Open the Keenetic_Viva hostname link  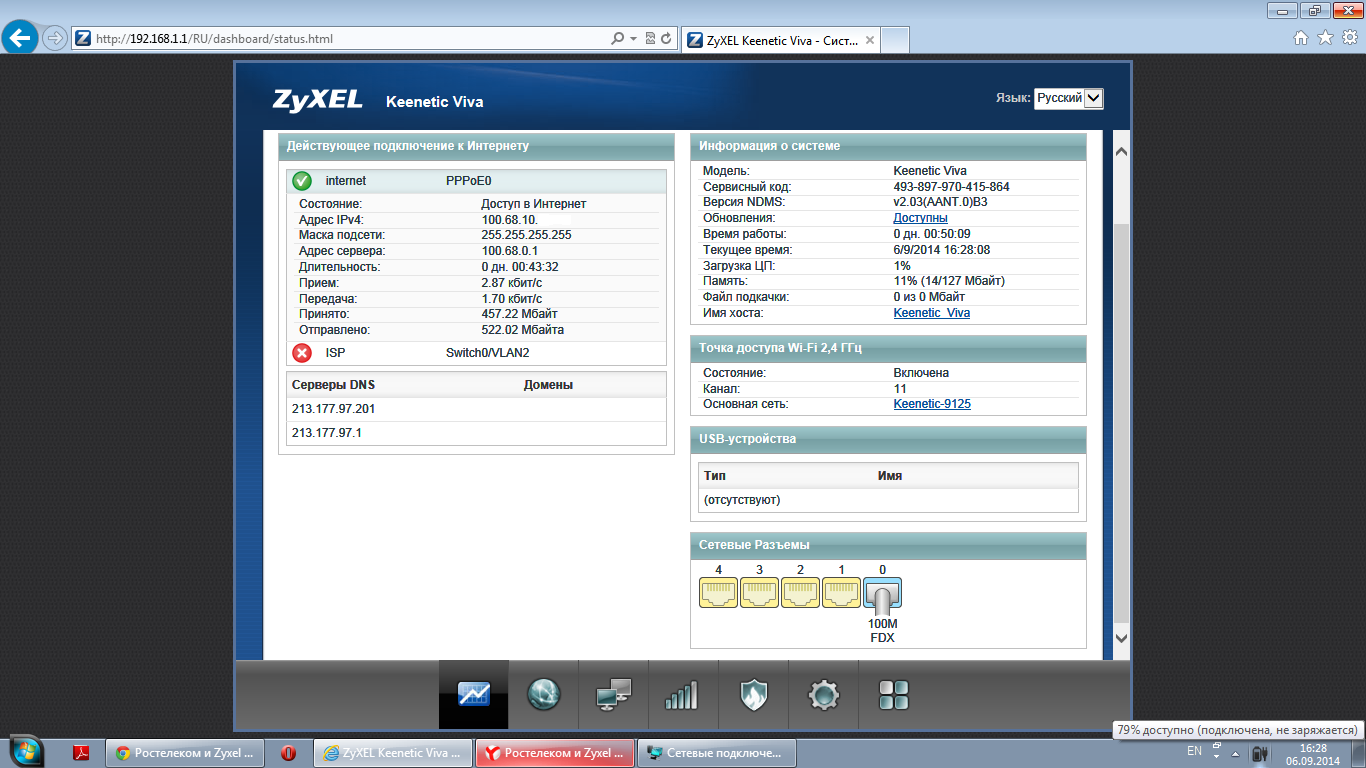(x=931, y=313)
